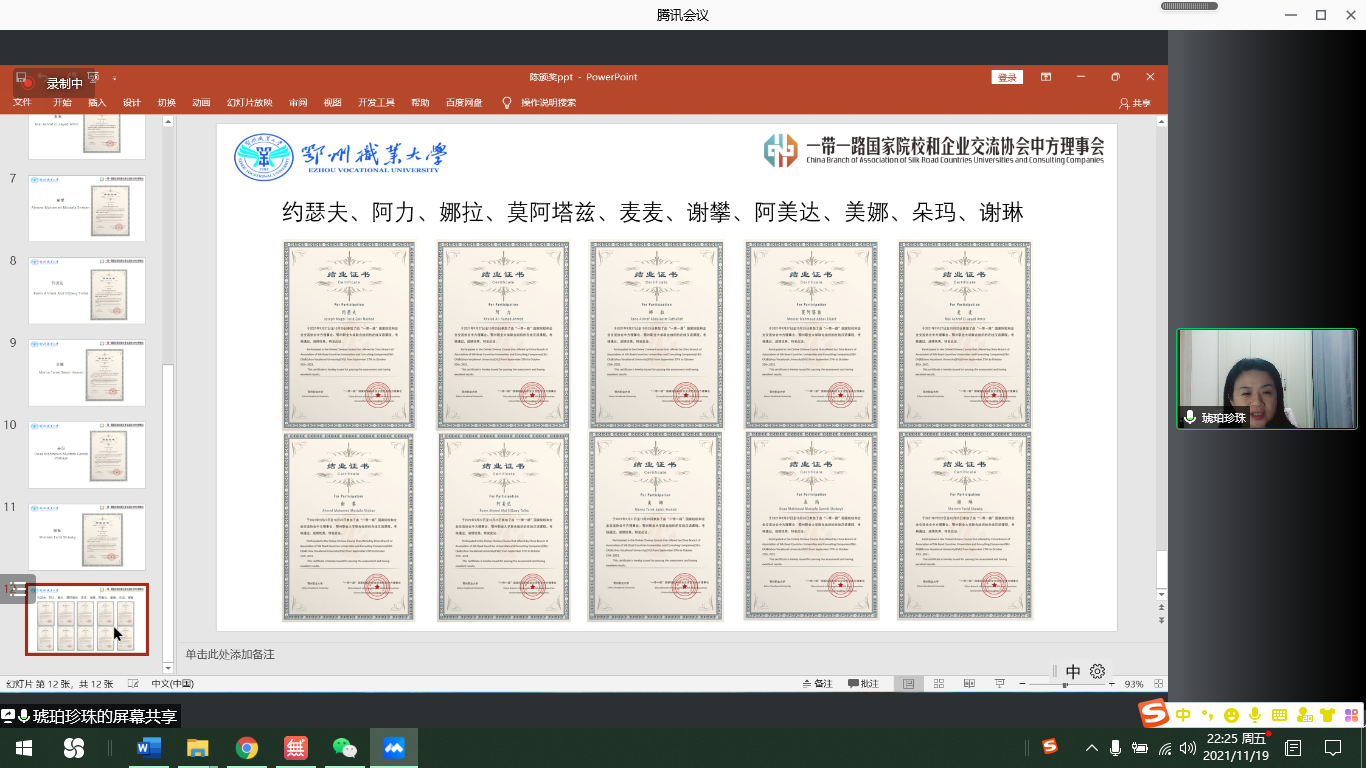Click the Sogou voice input microphone

[x=1254, y=715]
